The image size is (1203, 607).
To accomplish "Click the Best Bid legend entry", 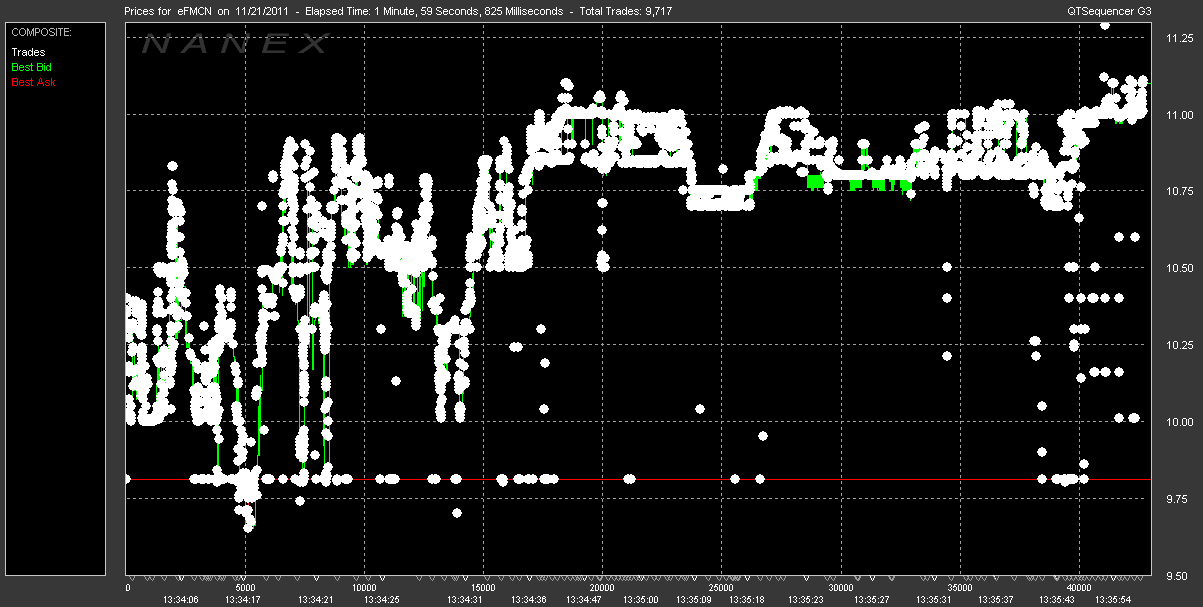I will [x=30, y=66].
